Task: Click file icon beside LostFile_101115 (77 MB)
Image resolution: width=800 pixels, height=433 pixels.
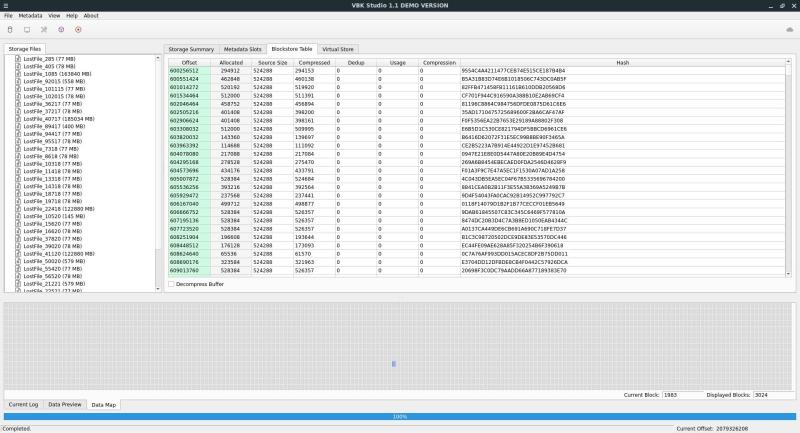Action: 18,89
